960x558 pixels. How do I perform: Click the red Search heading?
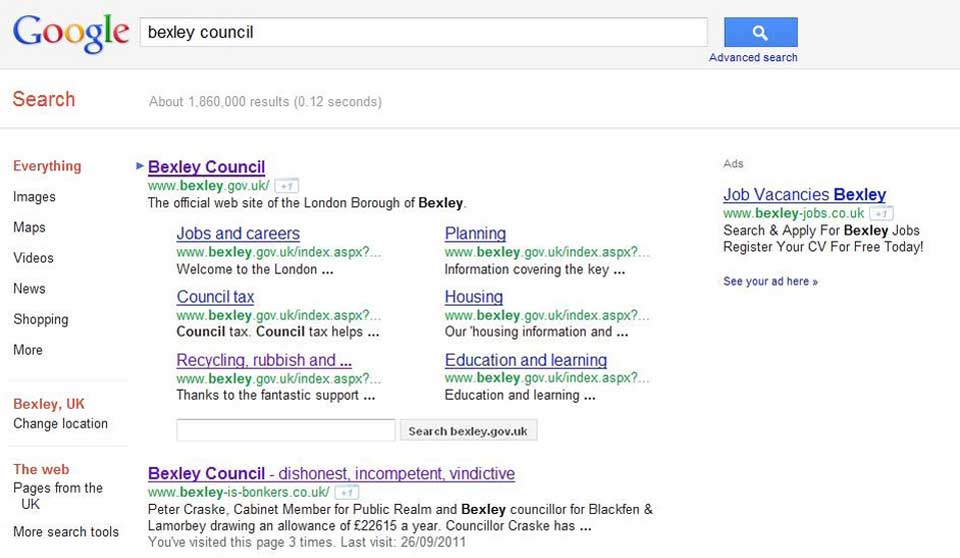(43, 99)
